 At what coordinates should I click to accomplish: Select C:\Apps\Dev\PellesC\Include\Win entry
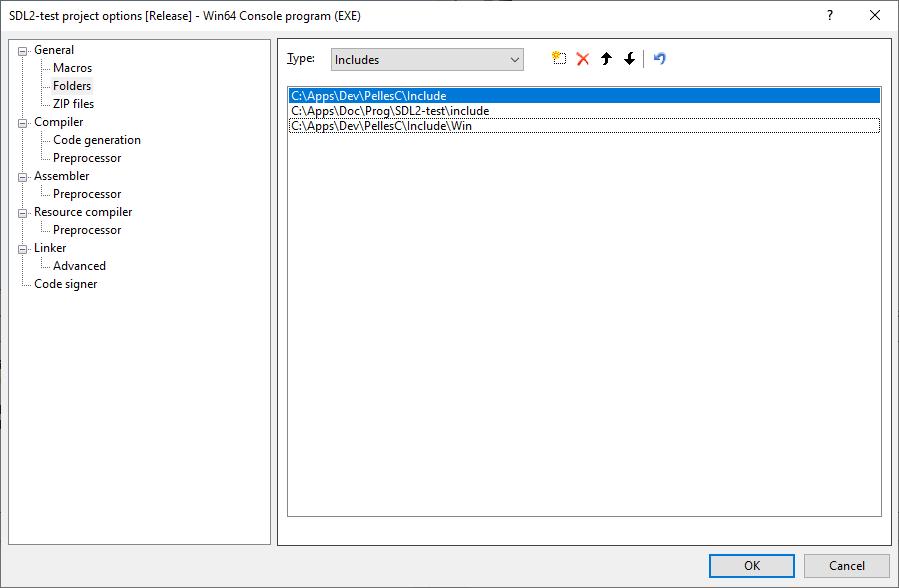pyautogui.click(x=584, y=126)
